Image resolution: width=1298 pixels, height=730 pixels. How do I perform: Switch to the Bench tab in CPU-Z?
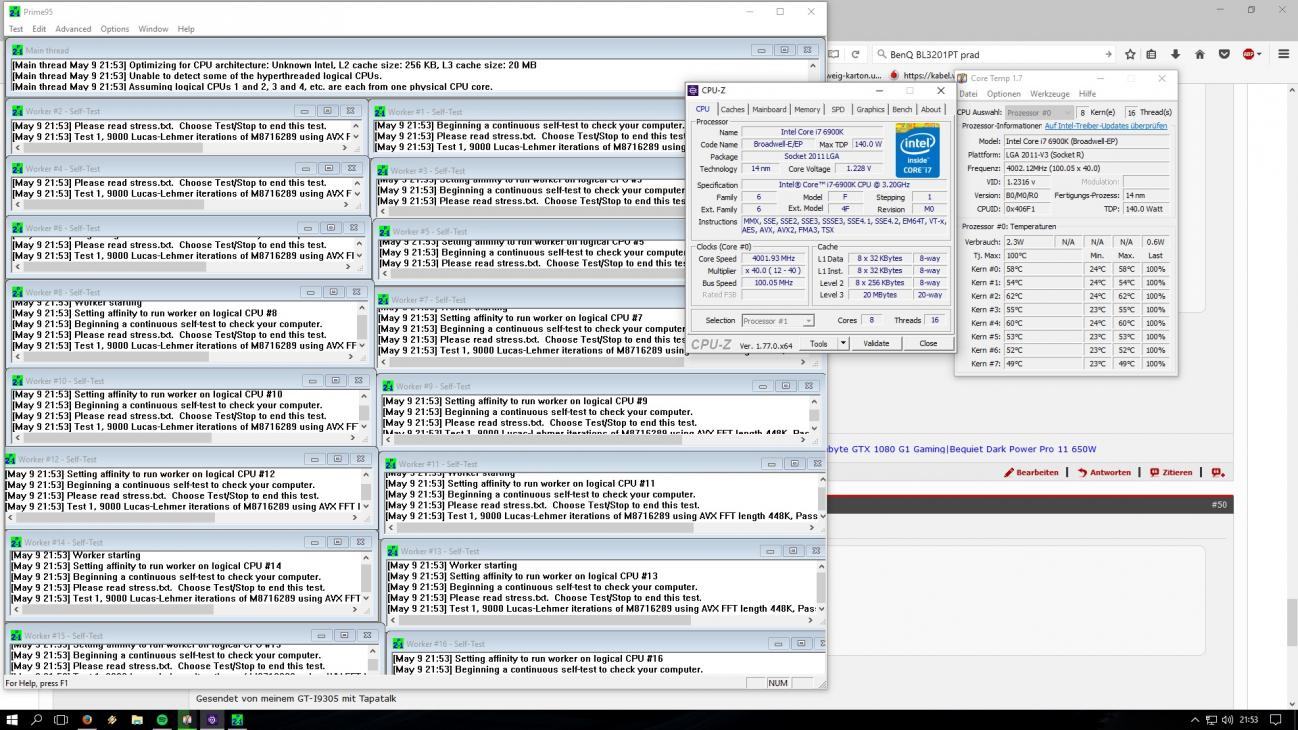click(x=902, y=109)
